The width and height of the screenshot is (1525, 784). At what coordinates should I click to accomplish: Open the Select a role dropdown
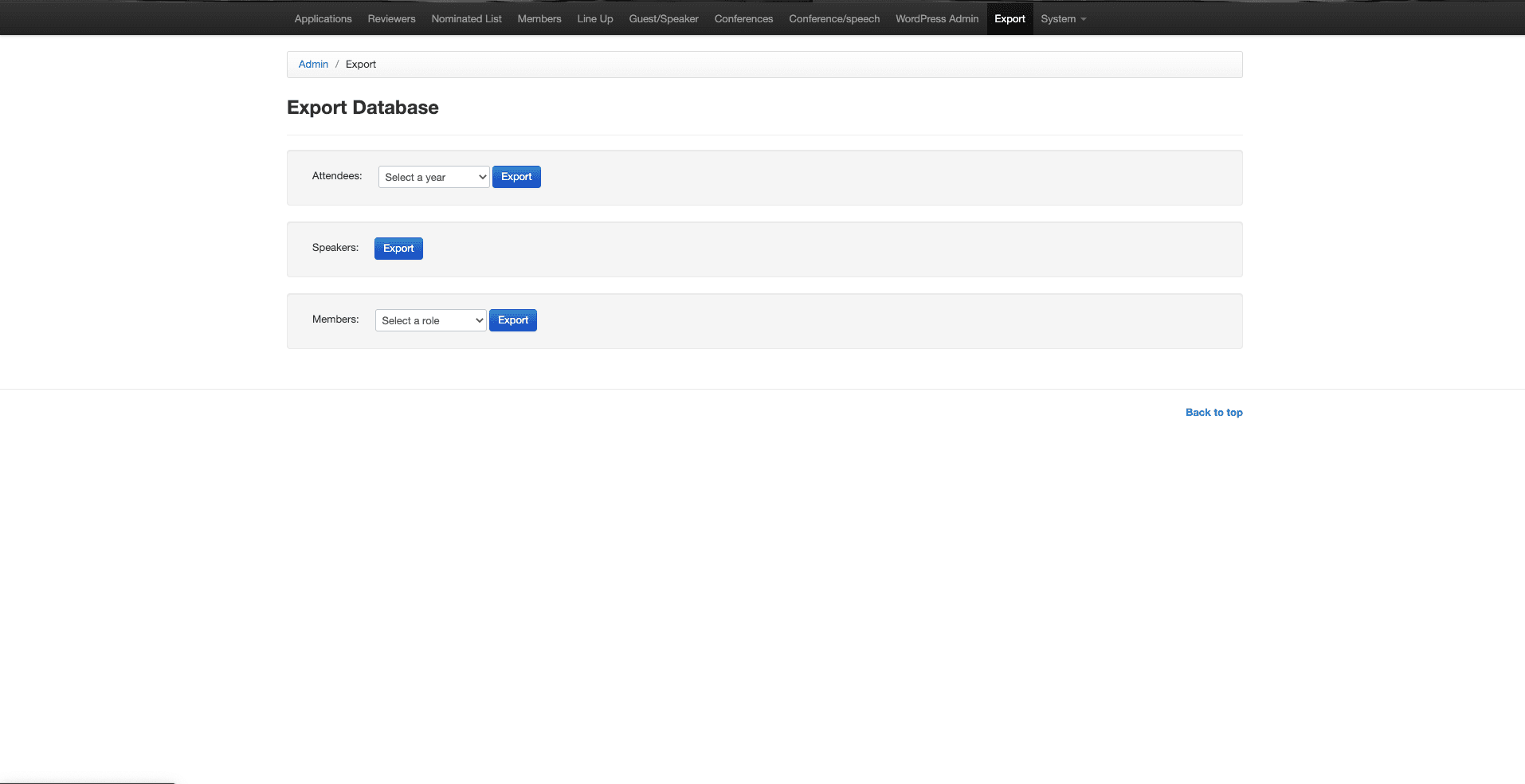click(x=431, y=320)
